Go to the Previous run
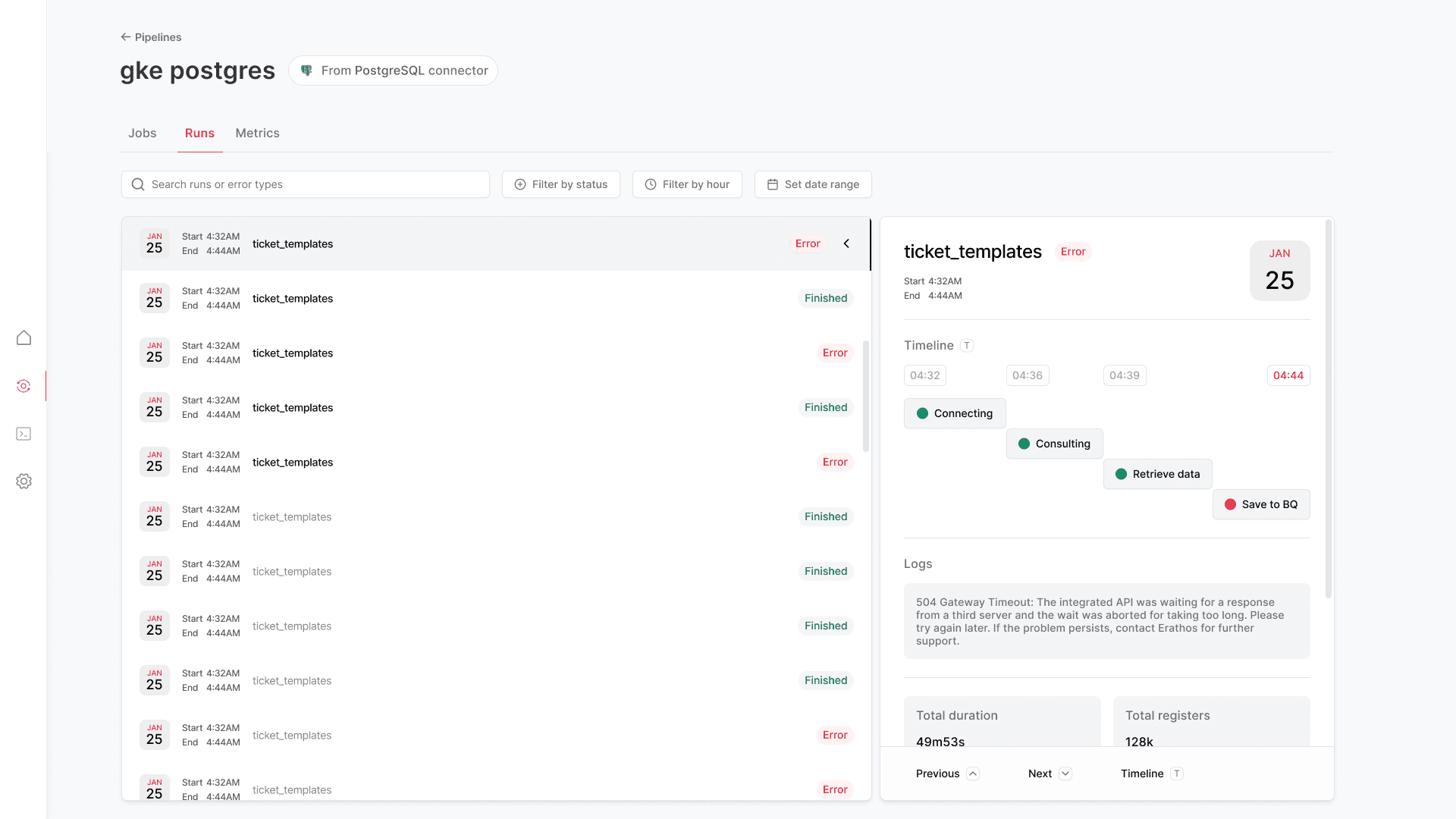This screenshot has height=819, width=1456. pyautogui.click(x=948, y=773)
